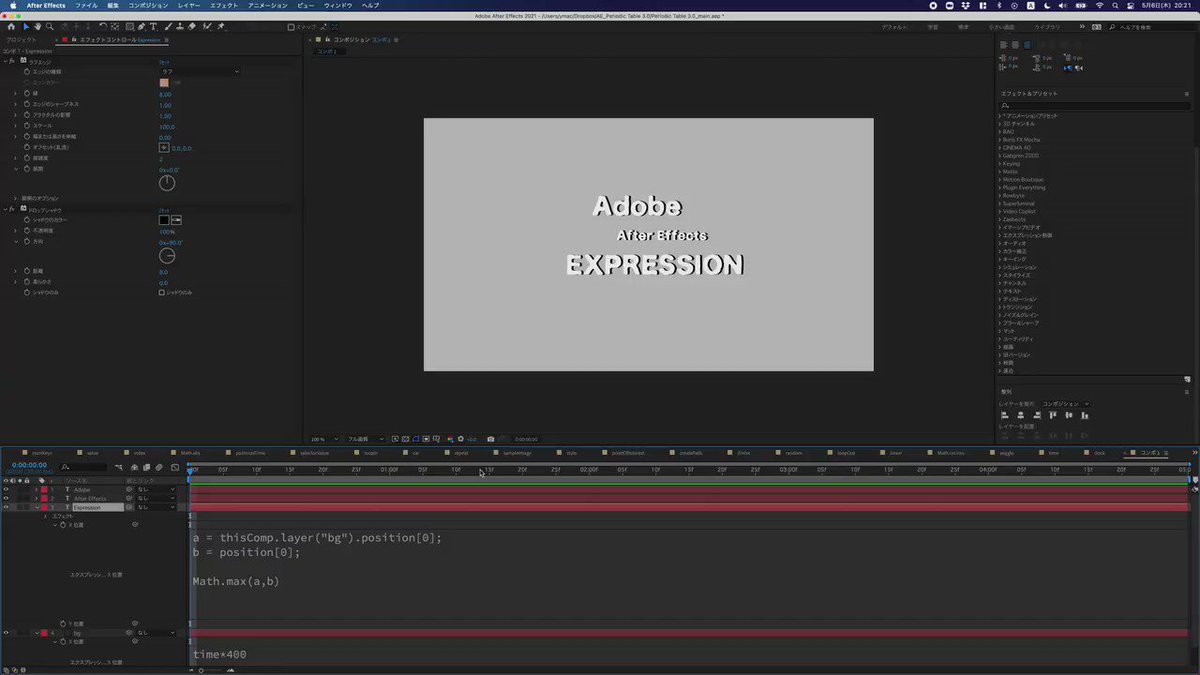Open the Math.abs timeline tab
This screenshot has width=1200, height=675.
(x=191, y=453)
